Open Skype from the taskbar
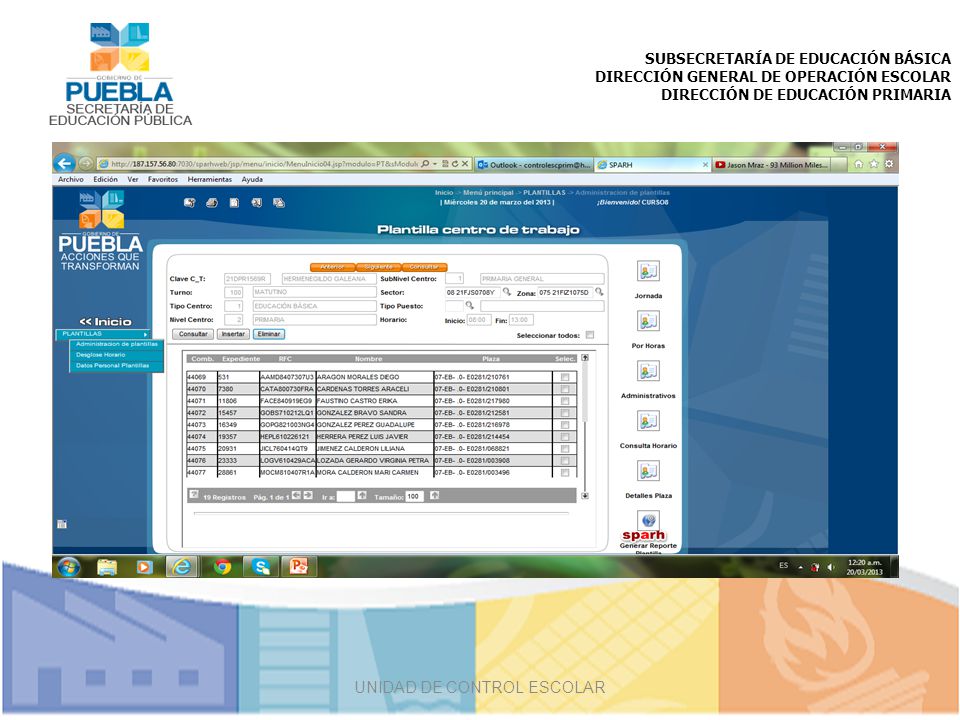Viewport: 960px width, 720px height. coord(261,567)
